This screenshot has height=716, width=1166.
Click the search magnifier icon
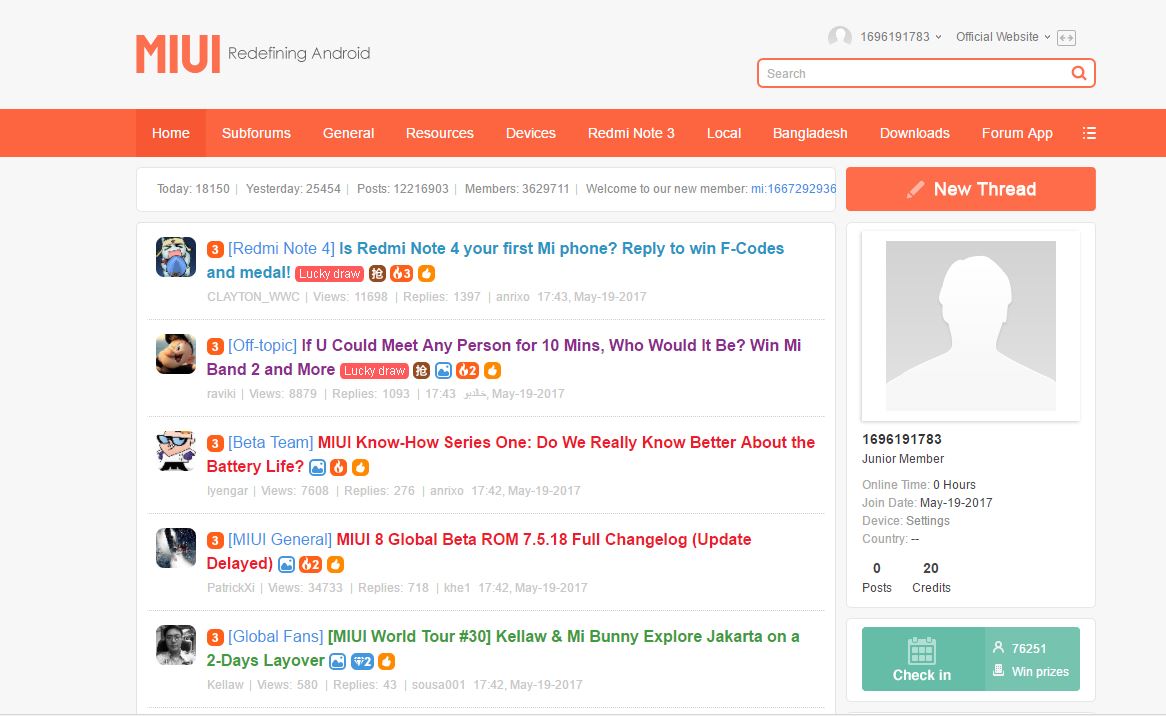1078,73
